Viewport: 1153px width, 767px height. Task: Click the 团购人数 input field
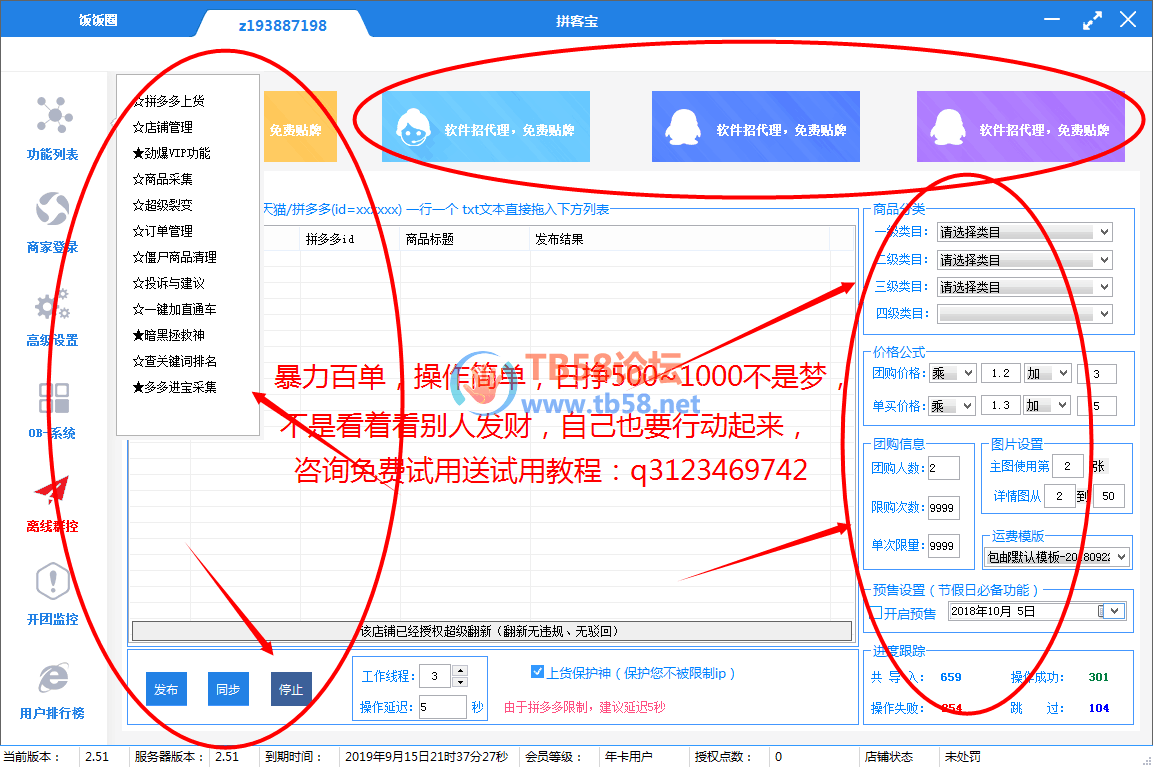[x=943, y=468]
